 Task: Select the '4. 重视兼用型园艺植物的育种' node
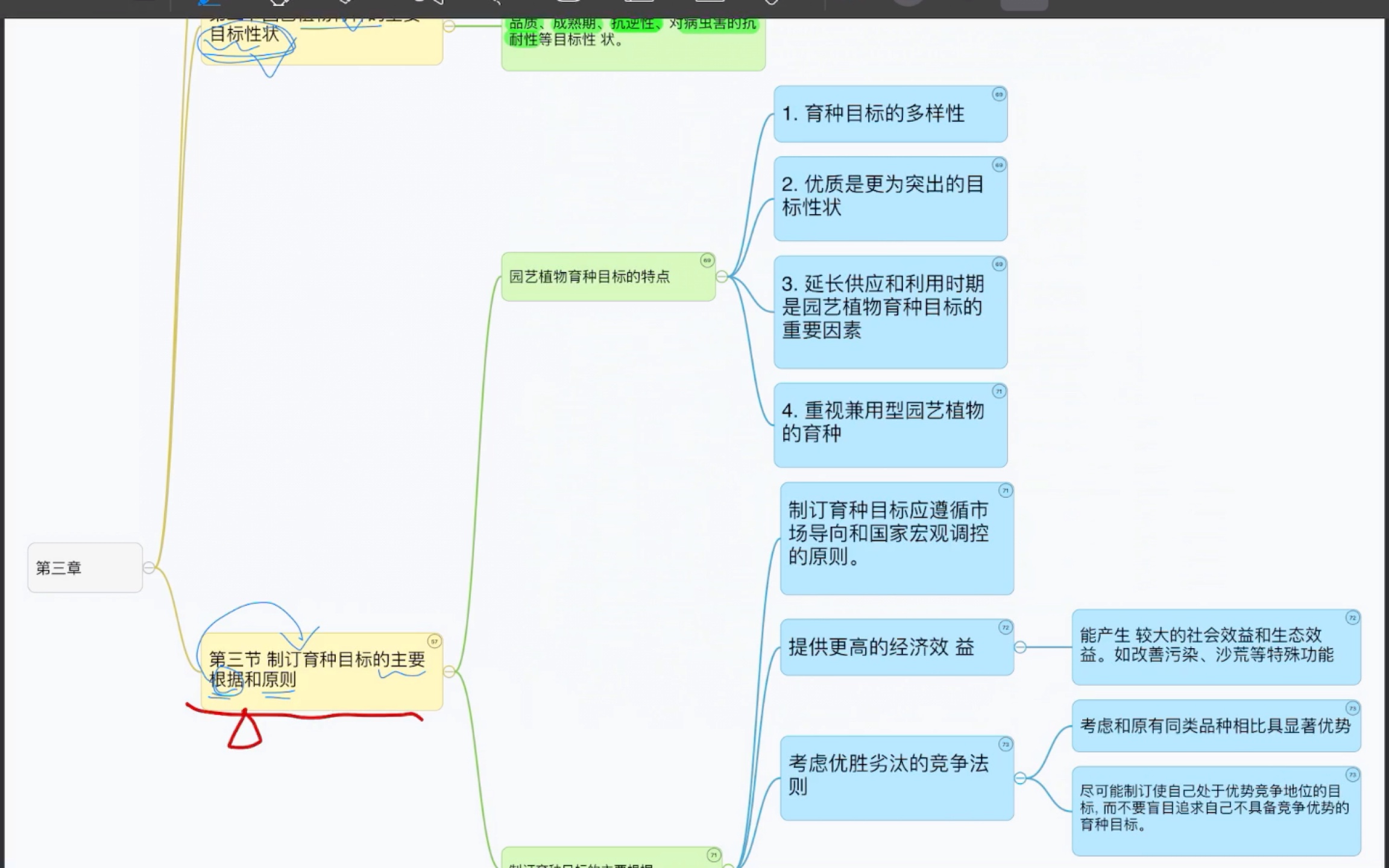coord(890,425)
